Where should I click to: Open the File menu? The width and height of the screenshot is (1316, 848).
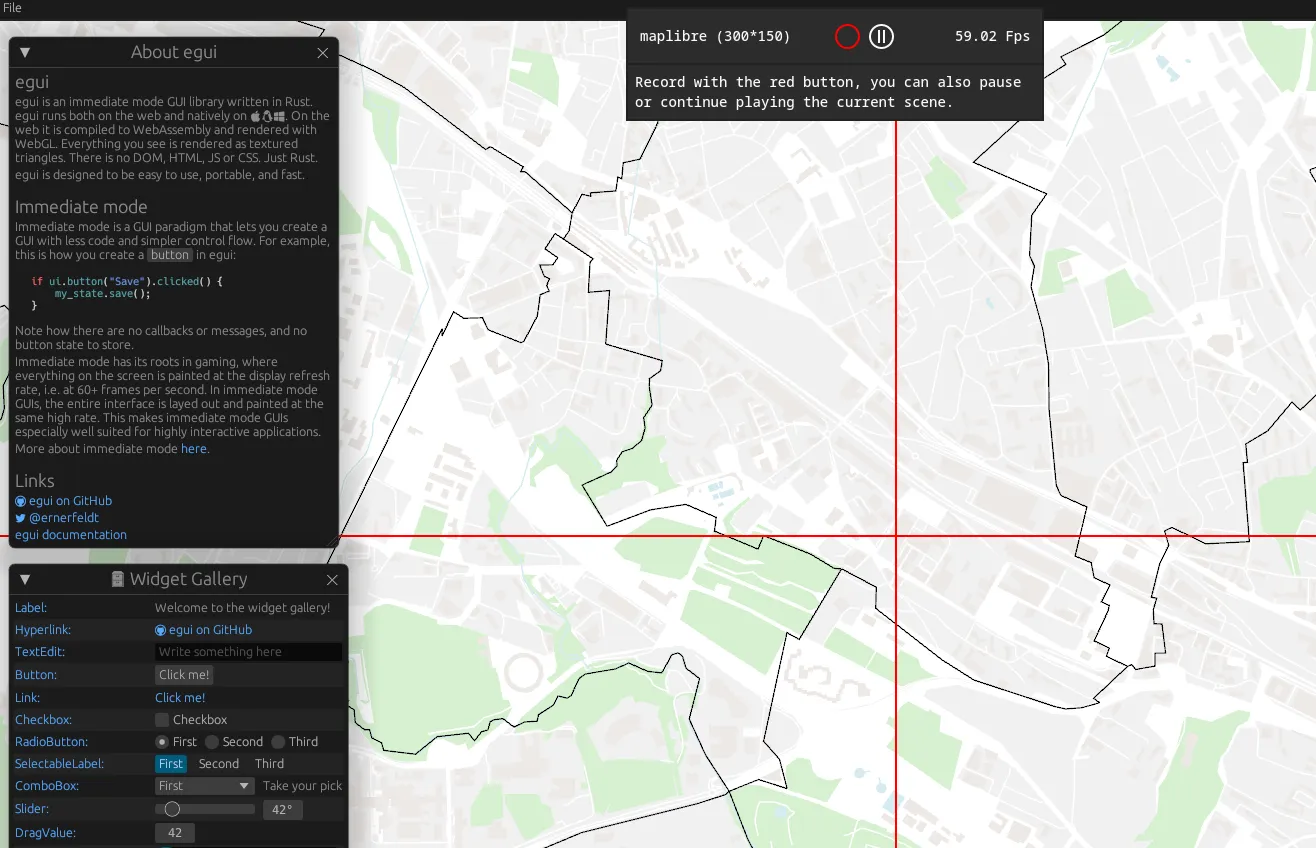(x=12, y=8)
